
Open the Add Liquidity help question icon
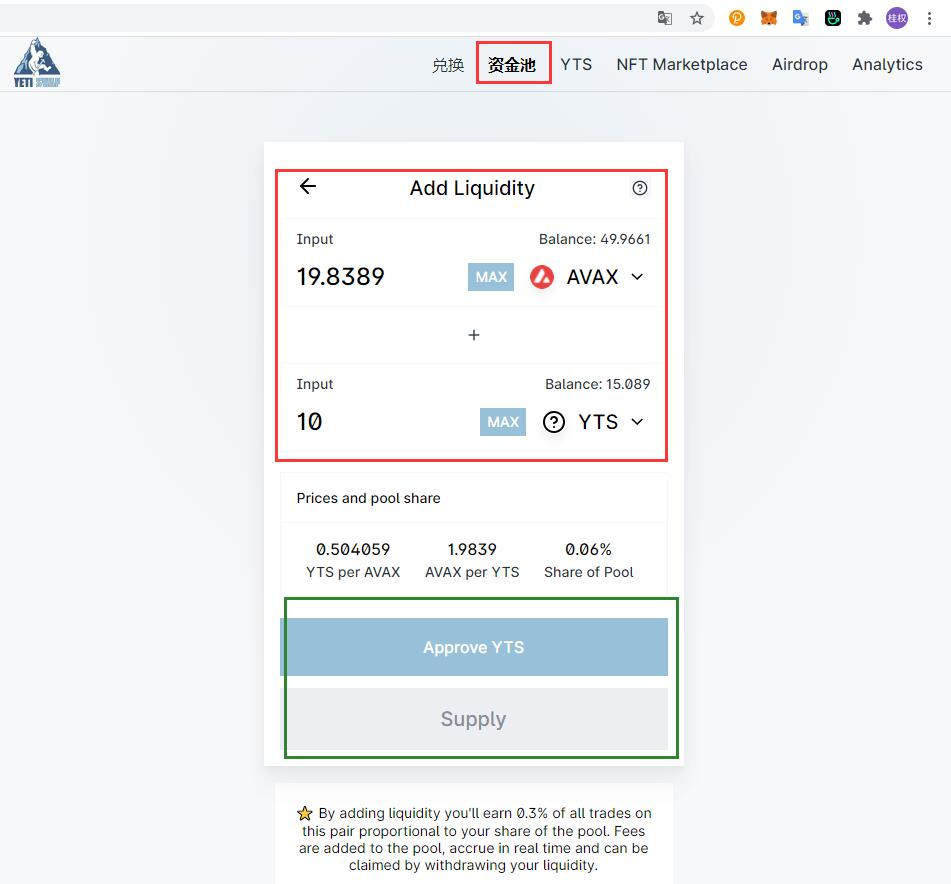pyautogui.click(x=639, y=188)
